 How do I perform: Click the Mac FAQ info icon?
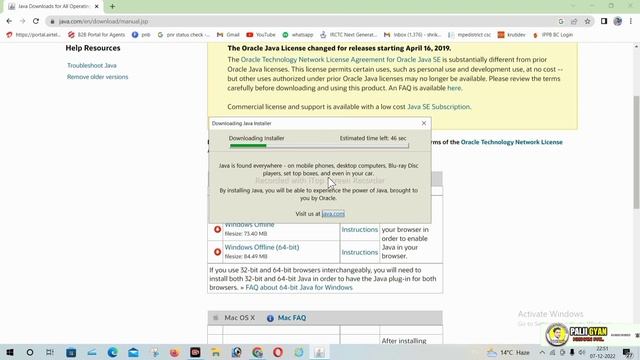click(x=270, y=318)
